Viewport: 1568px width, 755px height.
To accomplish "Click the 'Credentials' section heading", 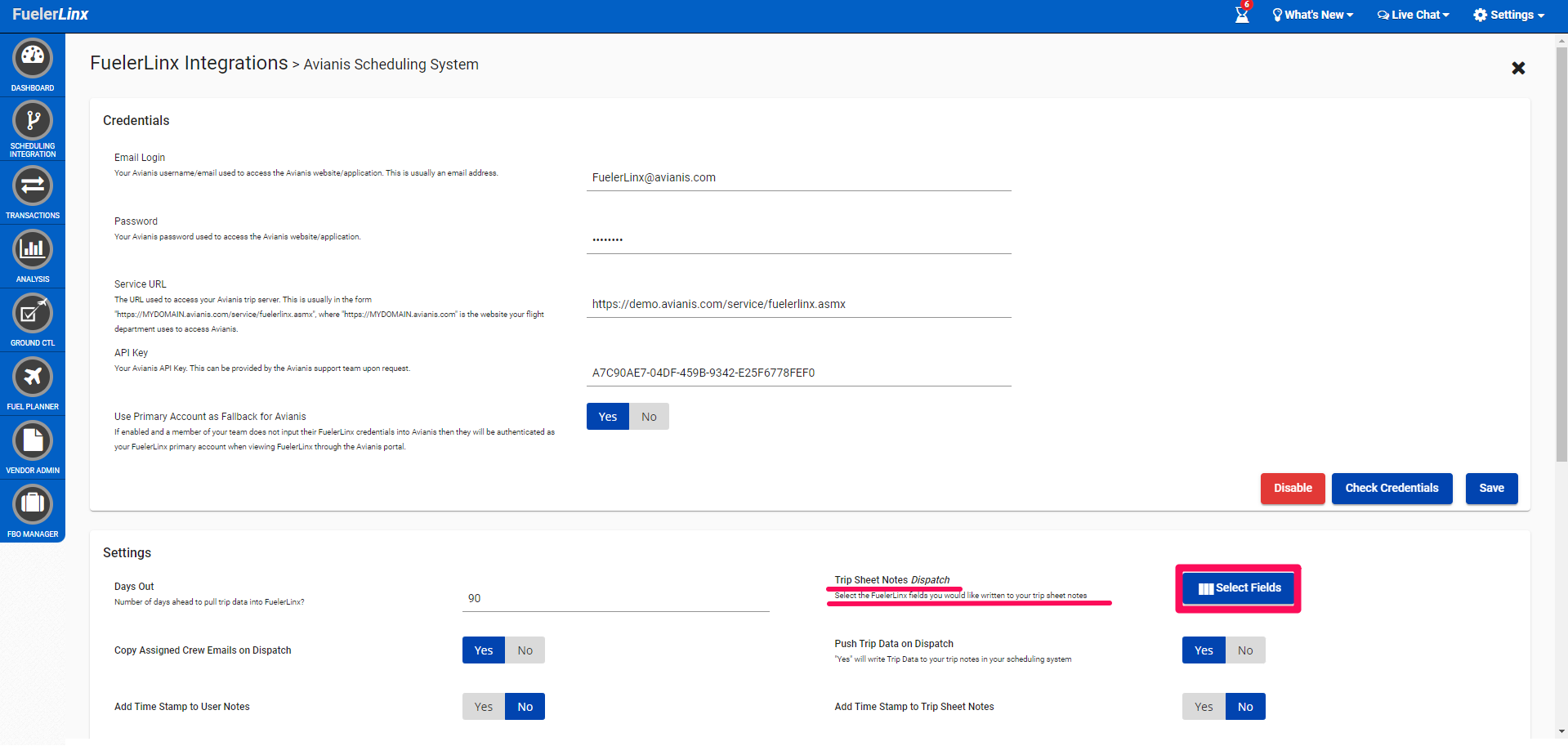I will pos(136,121).
